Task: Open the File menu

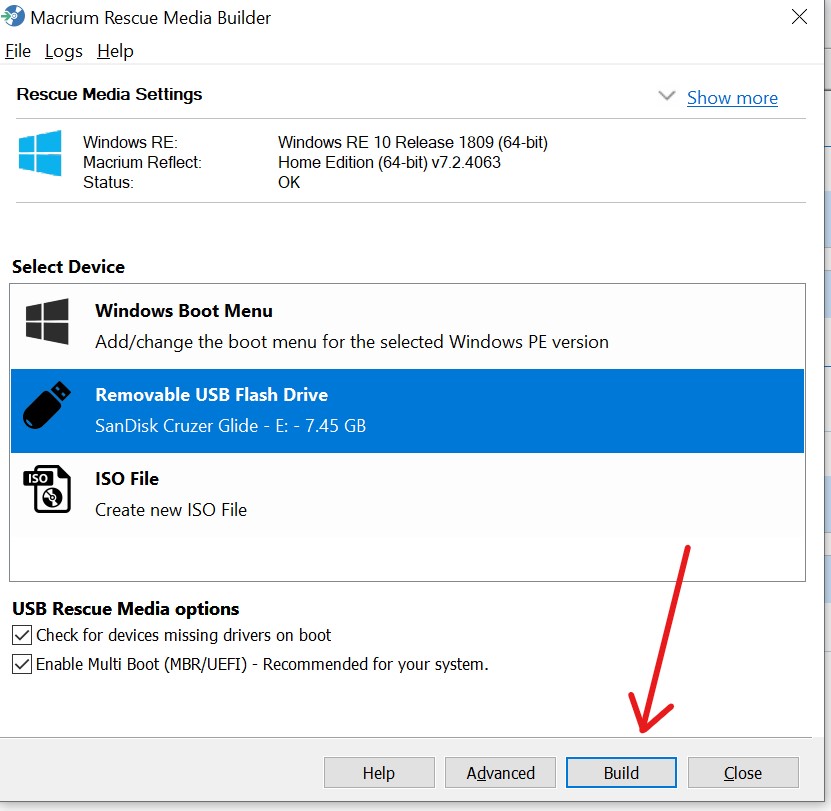Action: click(x=18, y=51)
